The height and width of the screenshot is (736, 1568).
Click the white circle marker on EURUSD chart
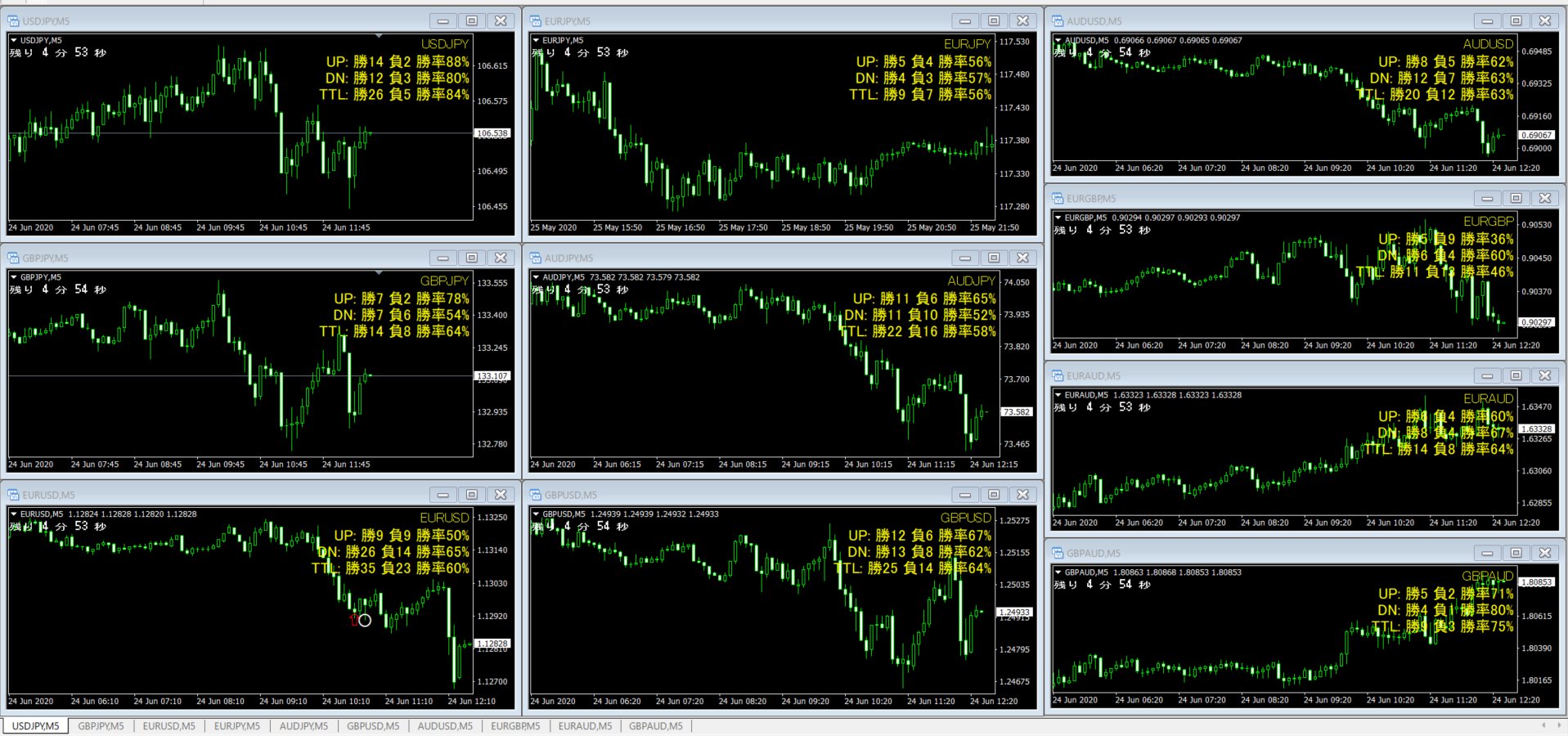click(365, 621)
